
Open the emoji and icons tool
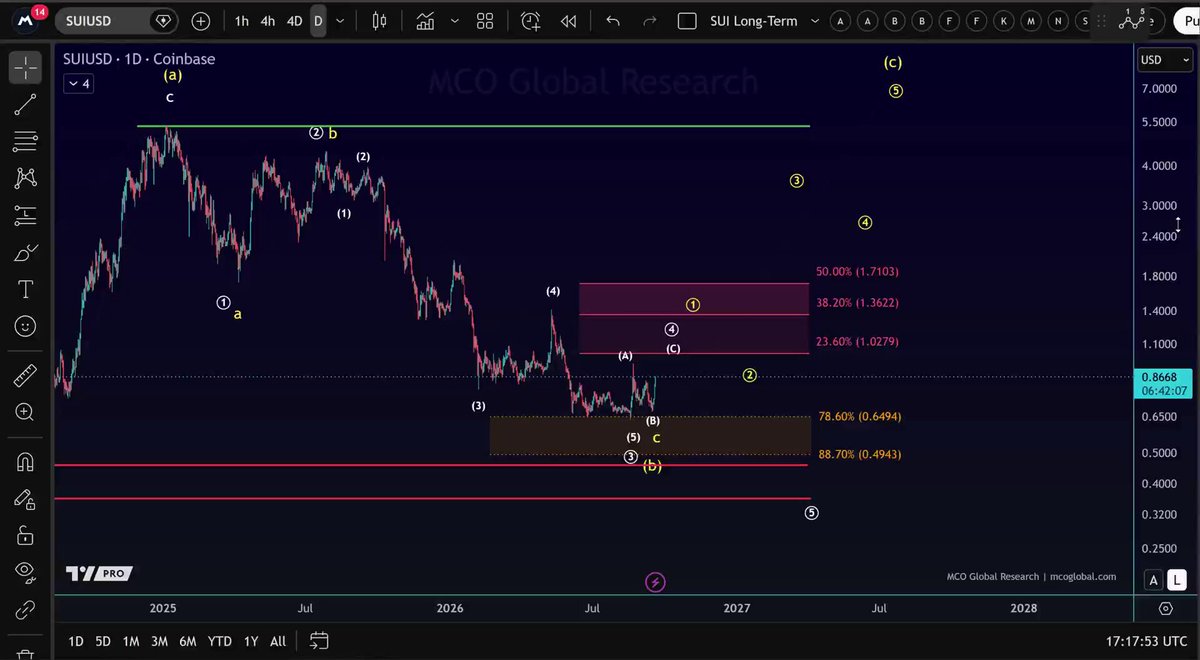click(x=25, y=326)
